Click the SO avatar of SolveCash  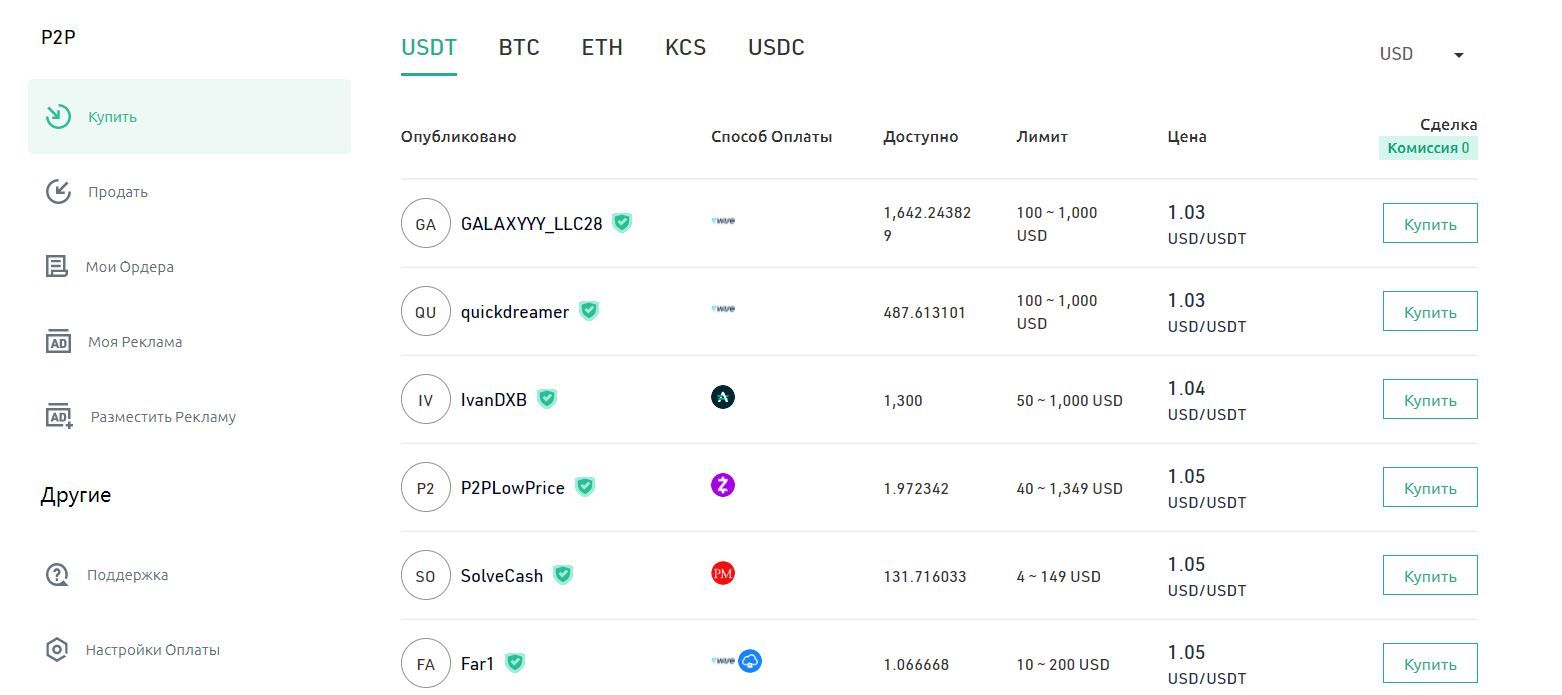tap(425, 576)
